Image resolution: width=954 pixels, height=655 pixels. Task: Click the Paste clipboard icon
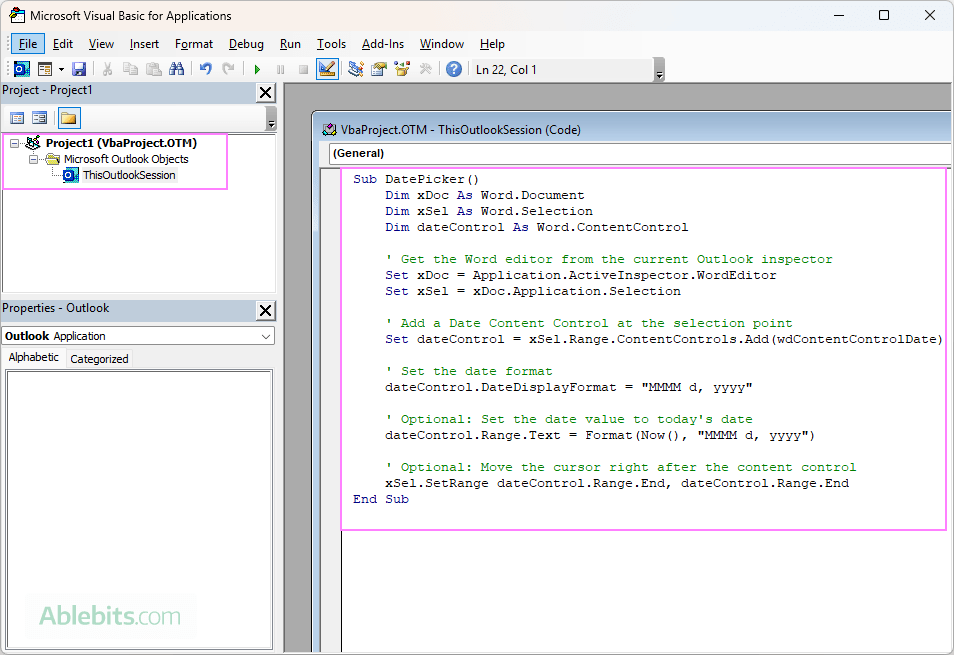point(153,69)
